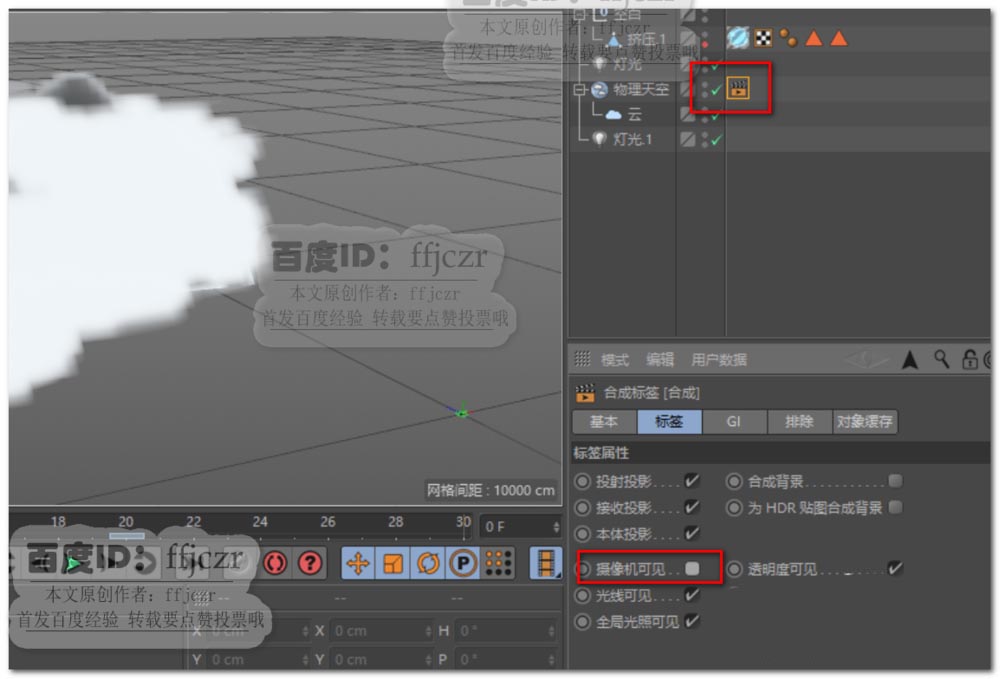This screenshot has width=1000, height=679.
Task: Click the timeline ruler at frame 26
Action: tap(328, 522)
